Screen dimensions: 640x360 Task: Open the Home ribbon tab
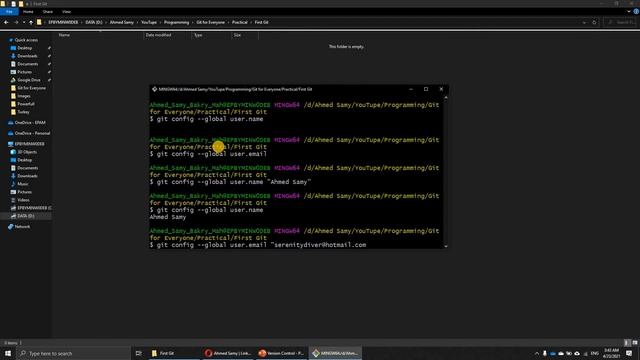tap(28, 12)
